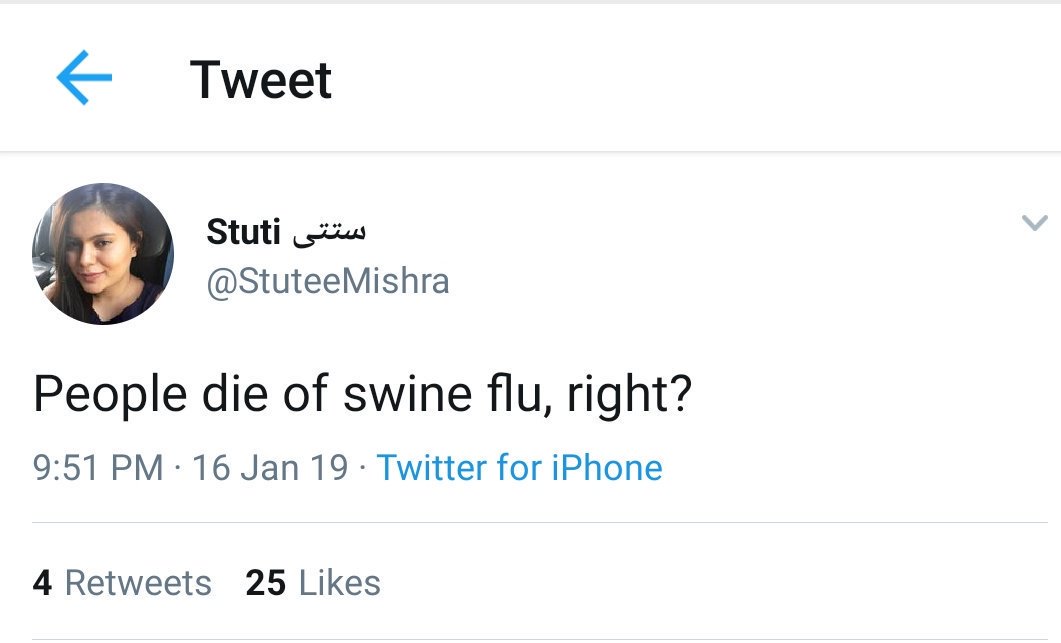Click the Urdu script name beside Stuti
Screen dimensions: 1061x643
tap(329, 232)
